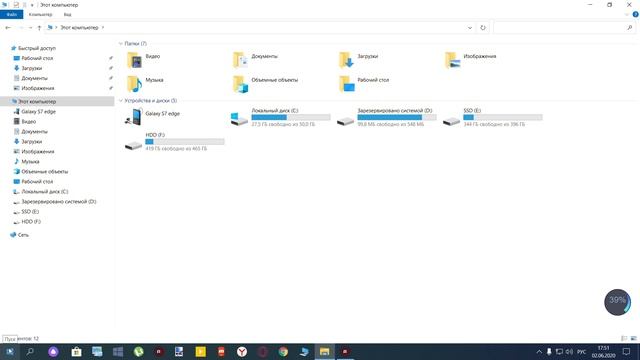Open the File Explorer taskbar icon

click(324, 351)
